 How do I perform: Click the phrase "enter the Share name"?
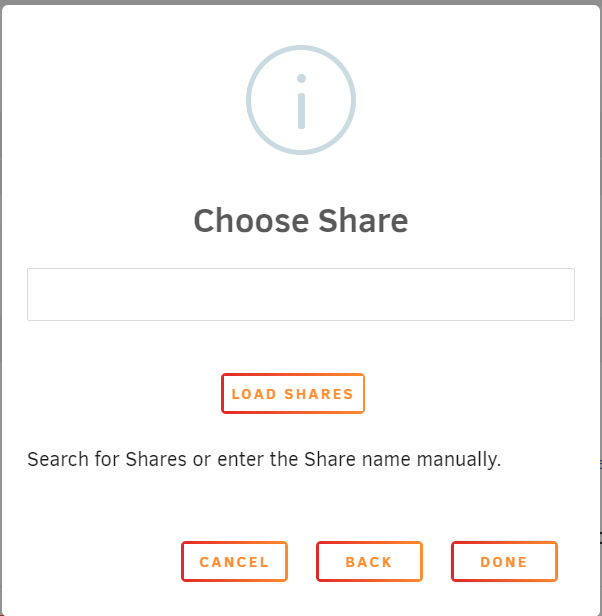pyautogui.click(x=314, y=459)
